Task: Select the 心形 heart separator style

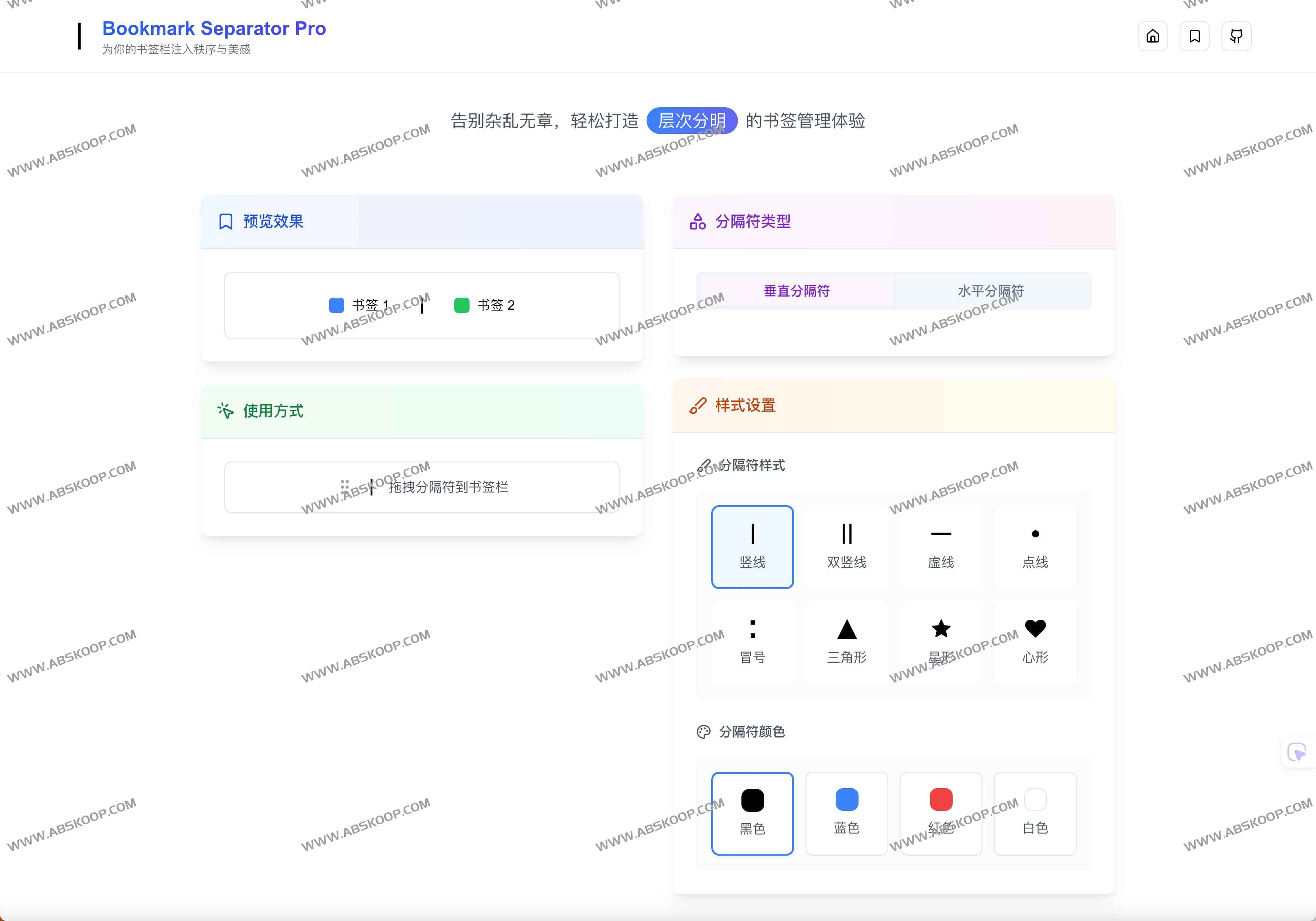Action: point(1035,641)
